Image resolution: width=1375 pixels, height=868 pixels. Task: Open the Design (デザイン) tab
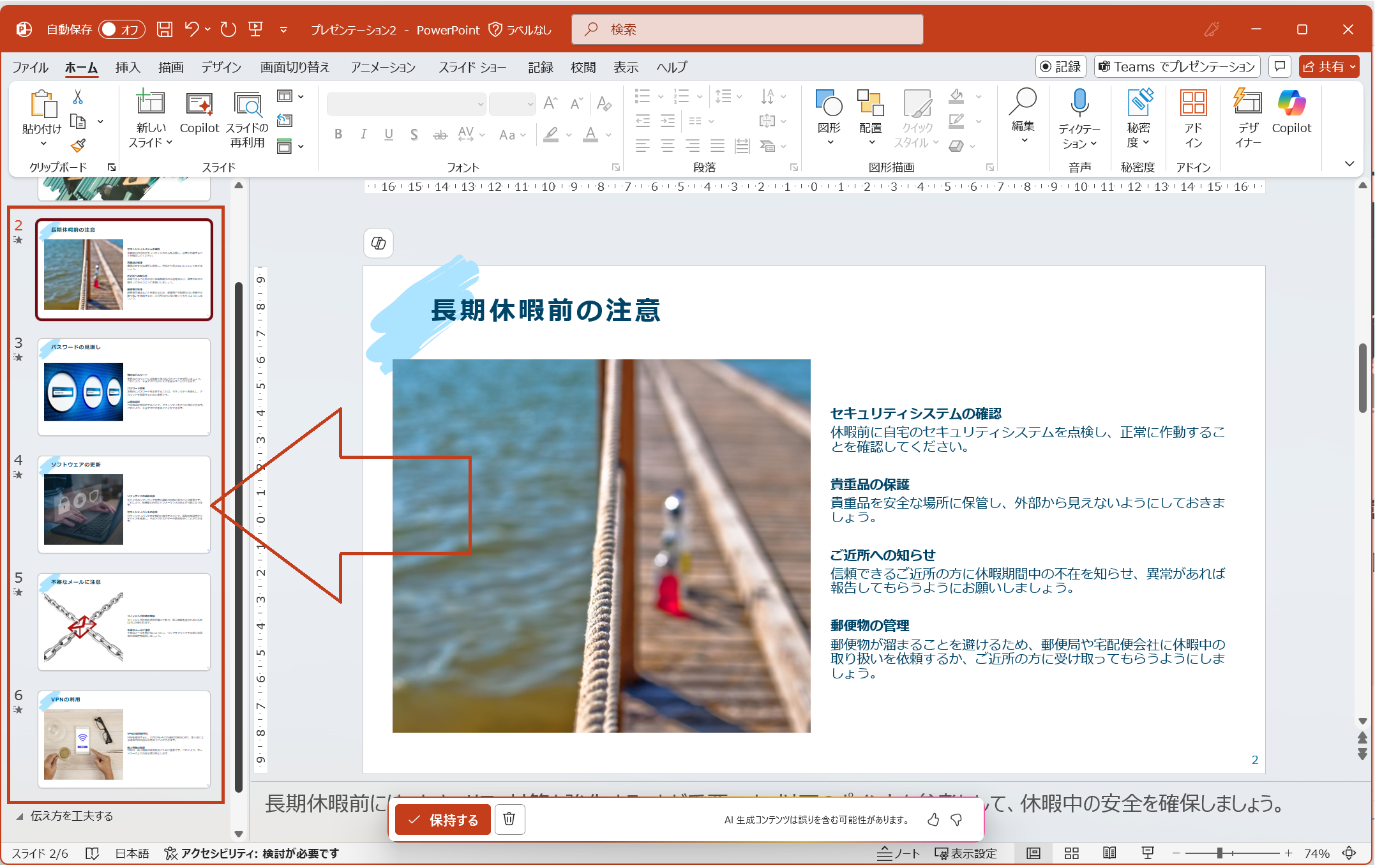(221, 67)
